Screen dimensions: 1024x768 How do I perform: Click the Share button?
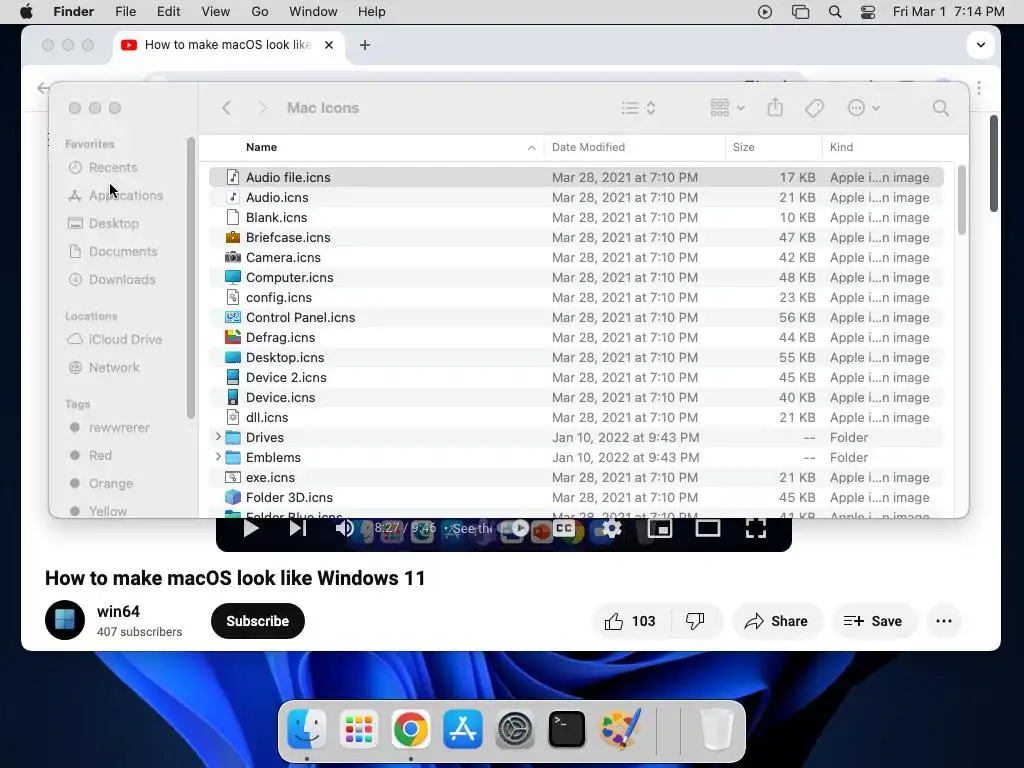pos(776,621)
